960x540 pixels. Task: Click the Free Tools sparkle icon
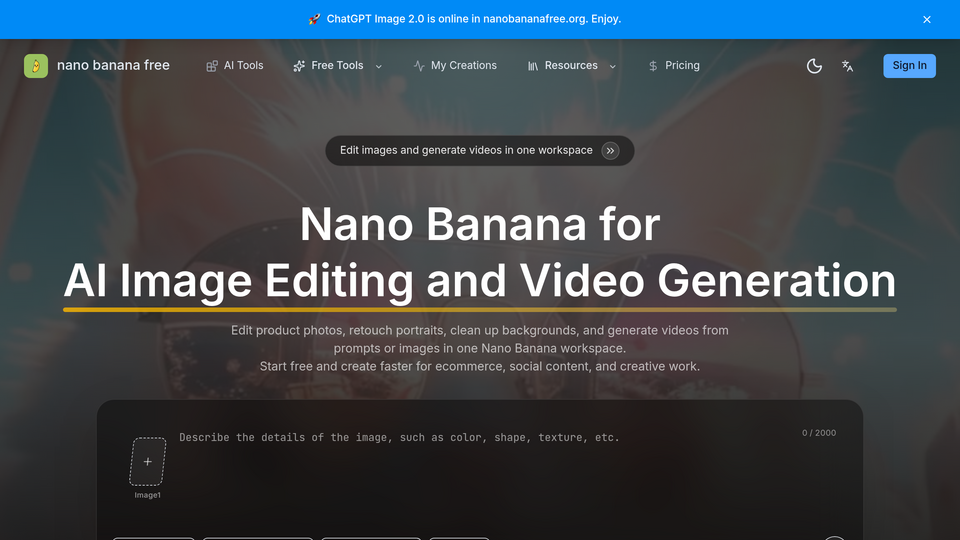299,66
